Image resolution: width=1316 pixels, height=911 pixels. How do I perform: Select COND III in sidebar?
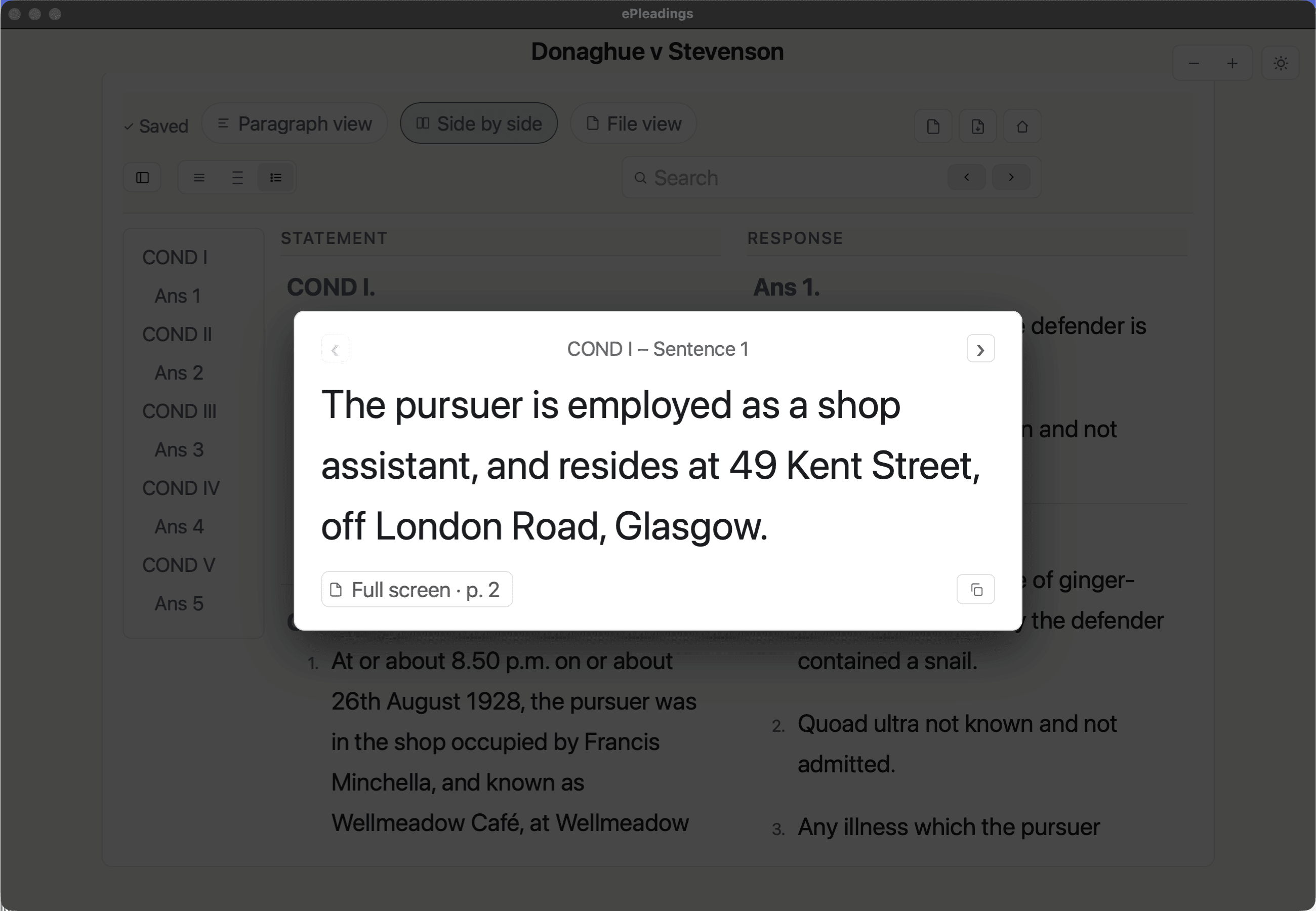[179, 411]
